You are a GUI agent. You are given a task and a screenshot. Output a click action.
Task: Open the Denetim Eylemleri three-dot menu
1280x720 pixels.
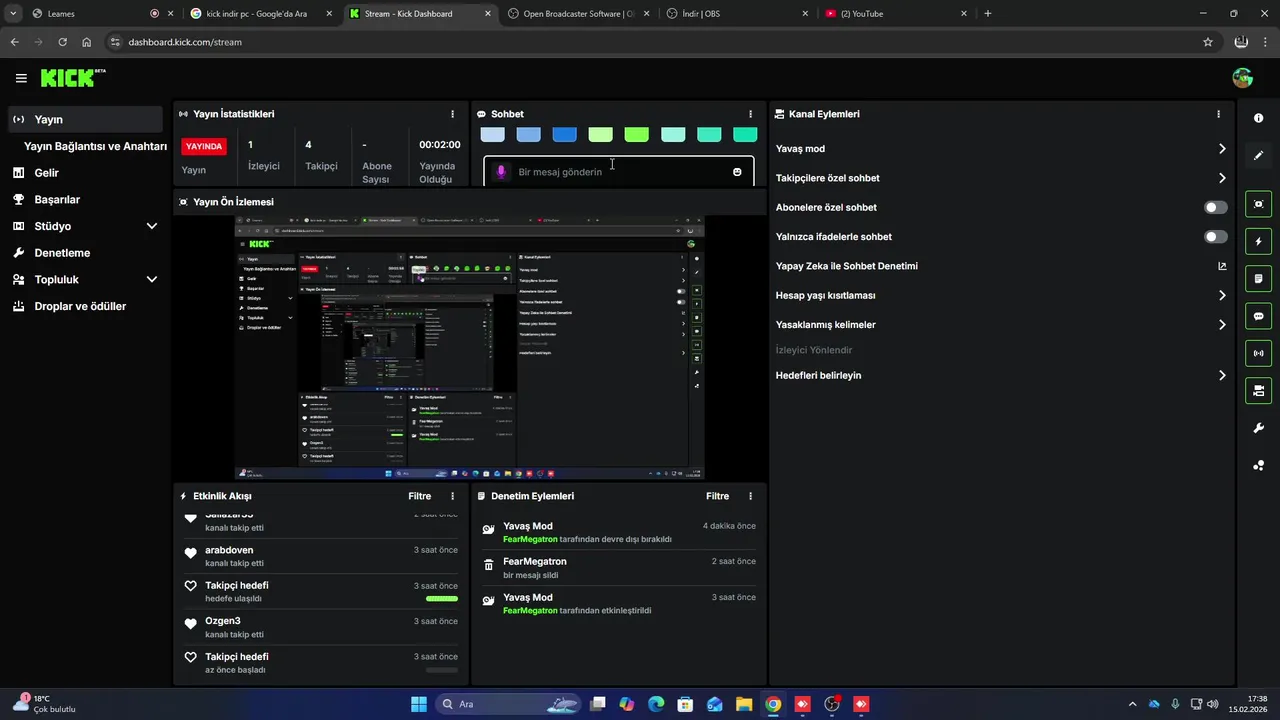point(750,496)
